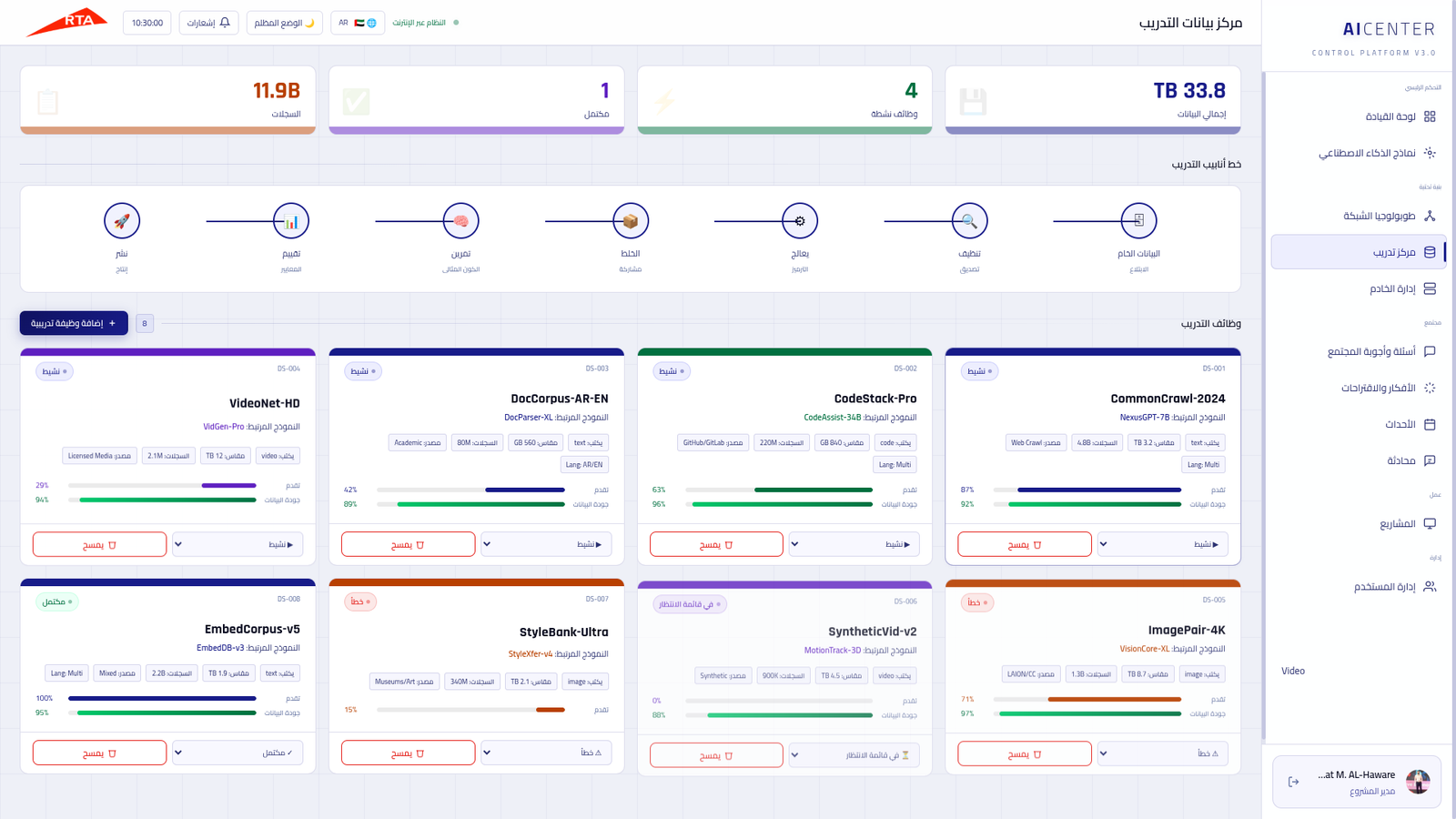Screen dimensions: 1456x819
Task: Click the system online (النظام عبر الإنترنت) status text
Action: tap(420, 23)
